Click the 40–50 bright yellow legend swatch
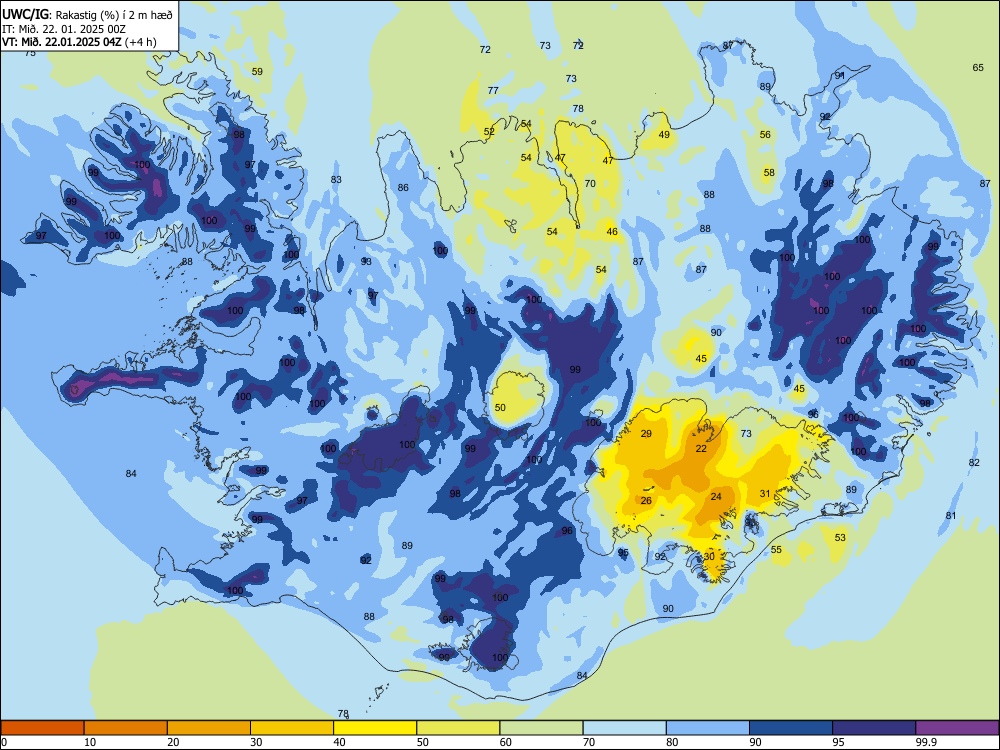The image size is (1000, 750). point(375,728)
